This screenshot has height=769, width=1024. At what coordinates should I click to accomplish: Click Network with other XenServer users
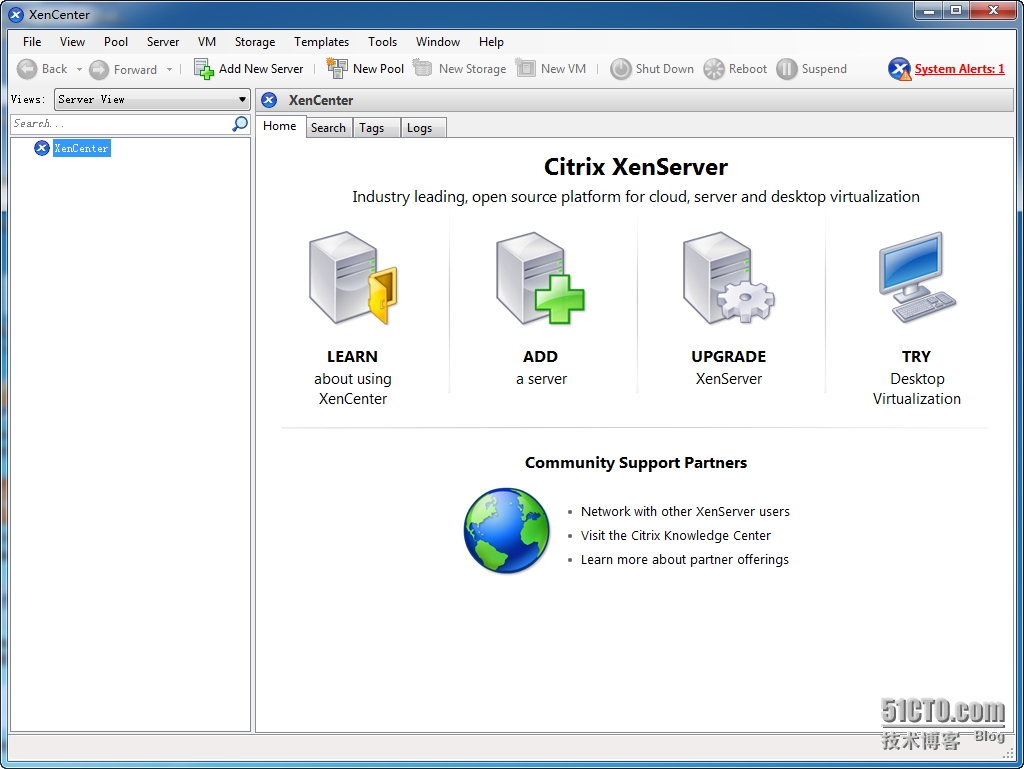coord(685,511)
